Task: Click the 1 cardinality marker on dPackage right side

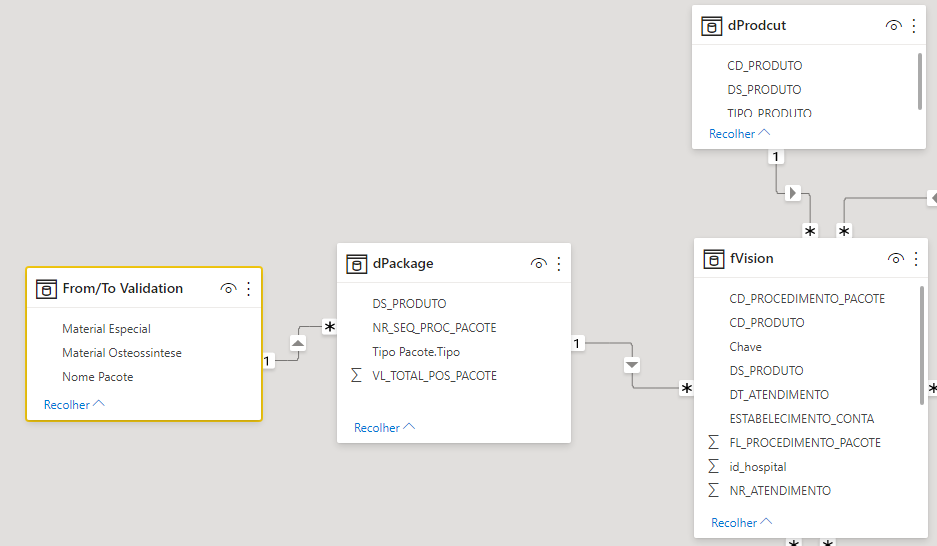Action: click(577, 343)
